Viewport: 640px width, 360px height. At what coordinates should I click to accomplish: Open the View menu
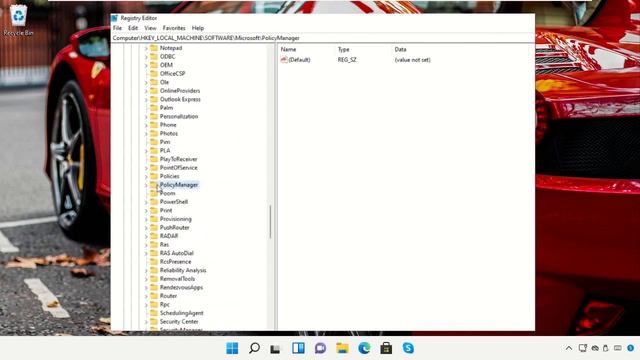[150, 28]
